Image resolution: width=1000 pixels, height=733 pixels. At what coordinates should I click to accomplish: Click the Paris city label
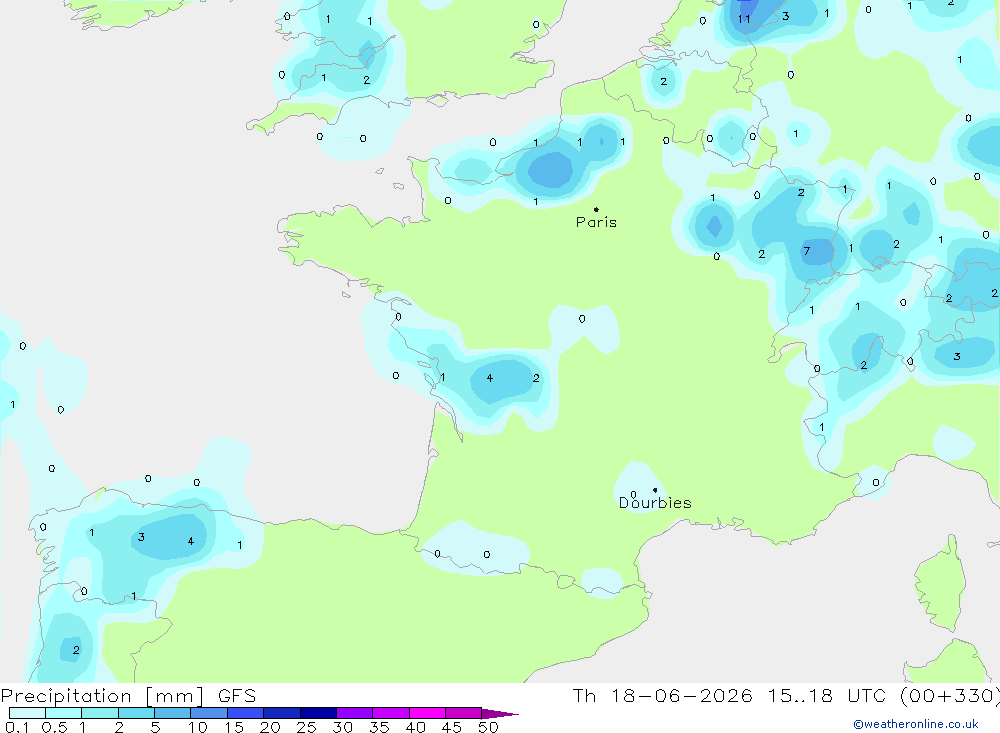tap(596, 222)
